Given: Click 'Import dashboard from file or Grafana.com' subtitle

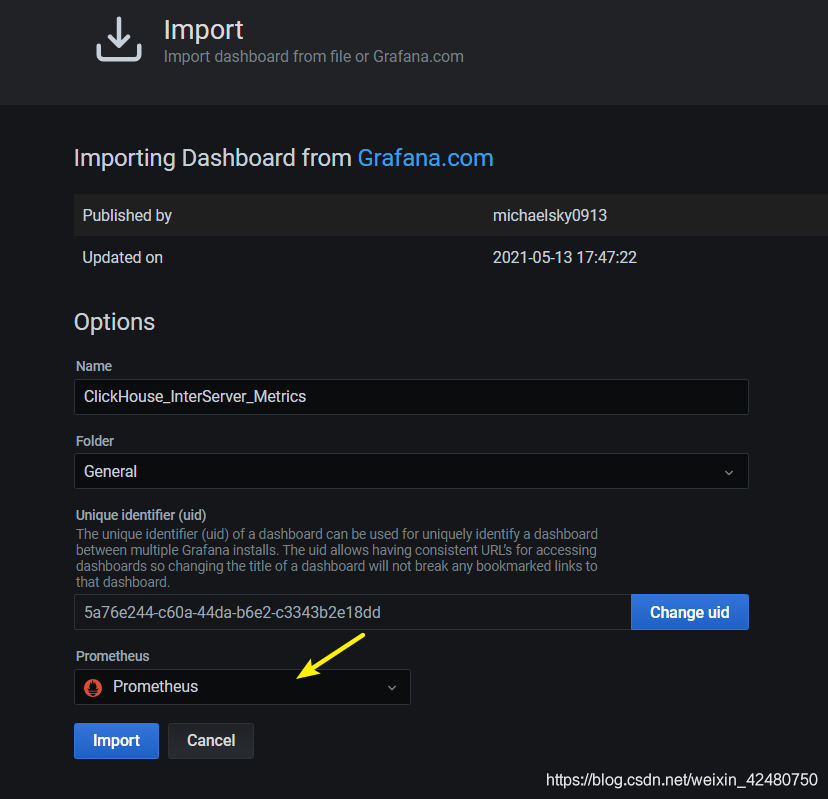Looking at the screenshot, I should tap(314, 57).
